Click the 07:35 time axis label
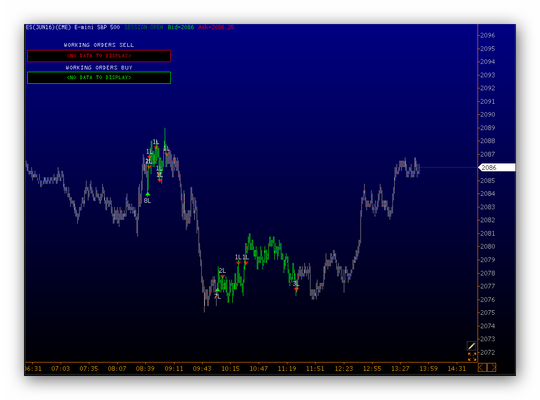The height and width of the screenshot is (400, 540). tap(89, 369)
